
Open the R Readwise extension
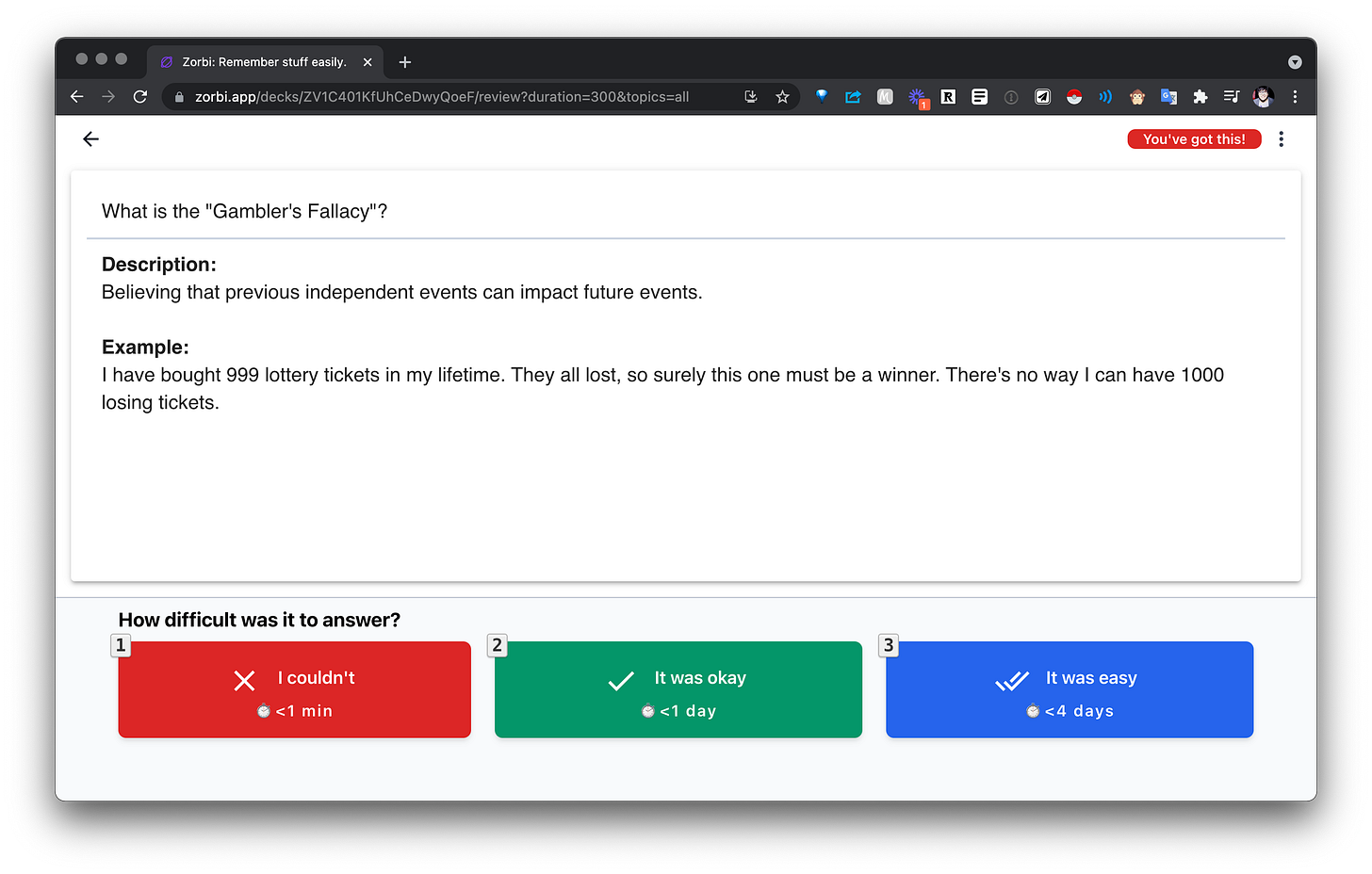pyautogui.click(x=948, y=97)
